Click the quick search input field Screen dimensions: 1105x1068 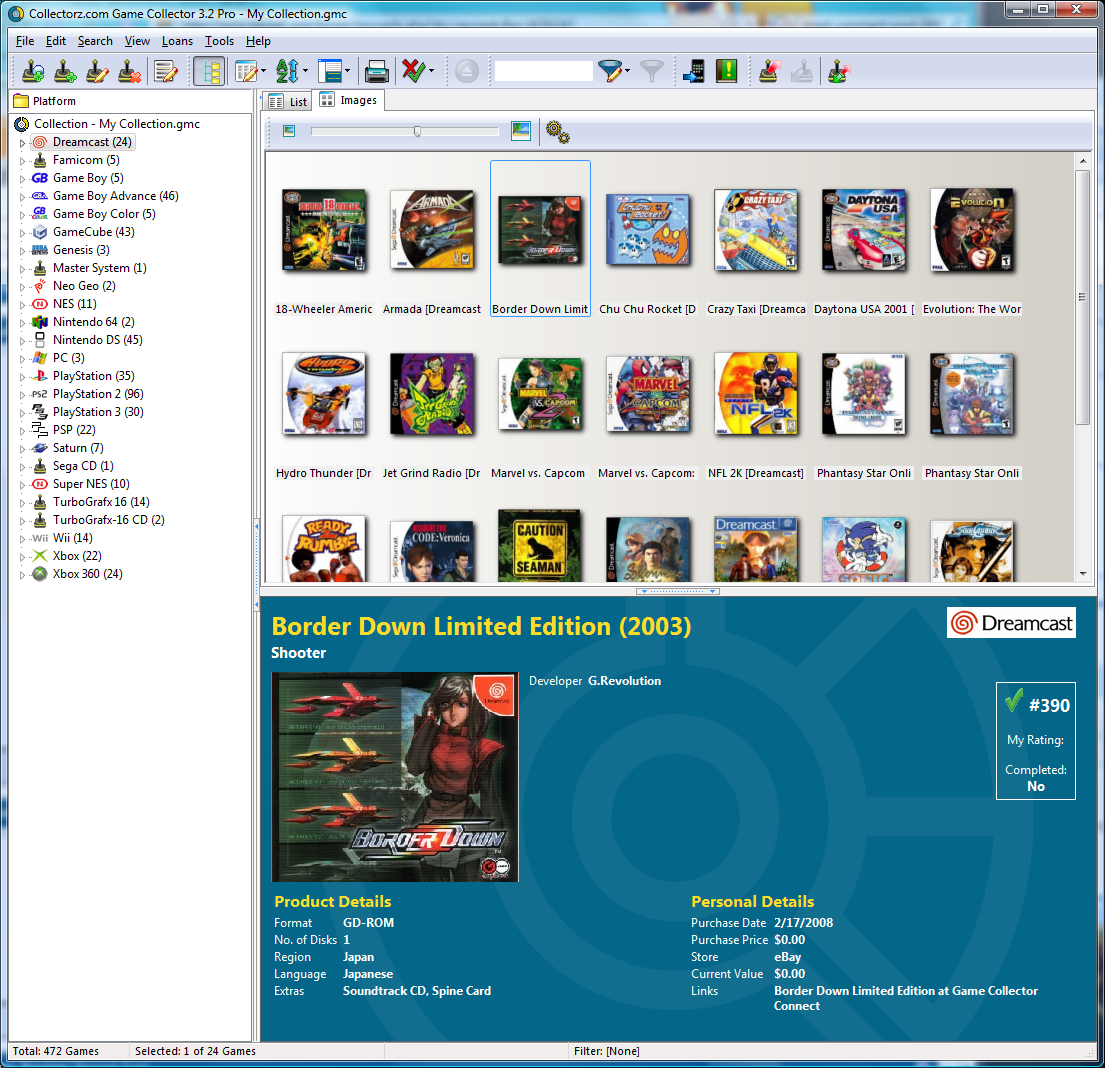click(x=543, y=71)
